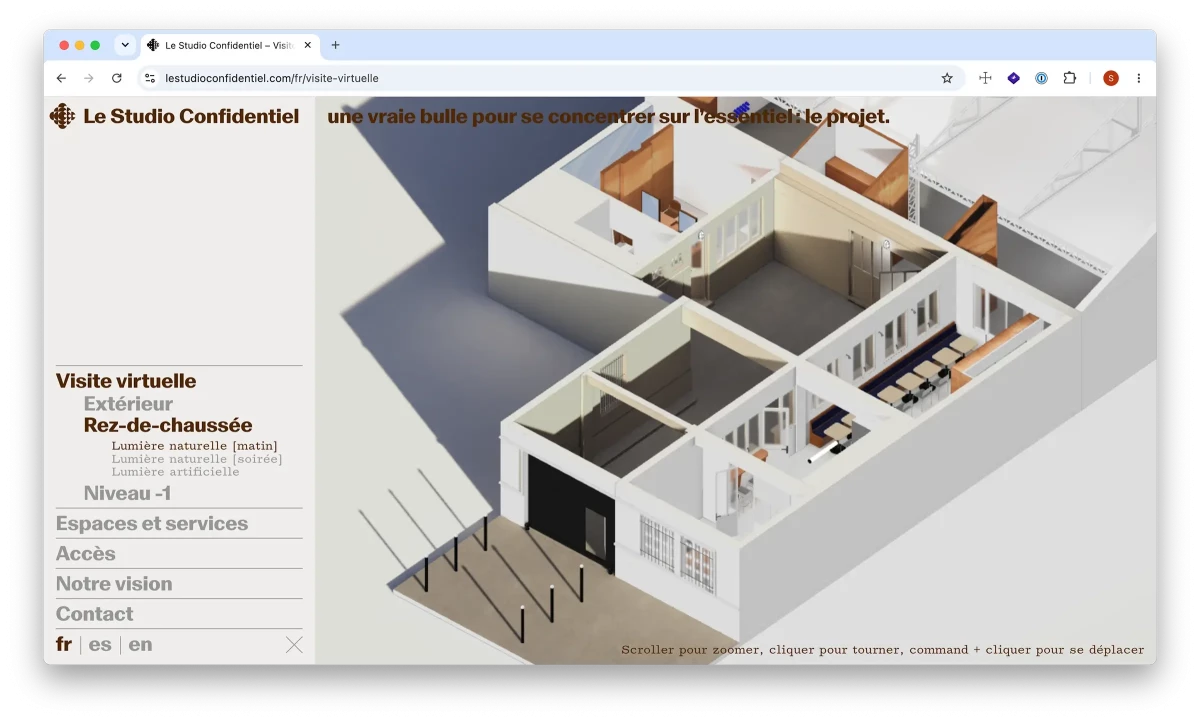Open site information icon in address bar
1200x722 pixels.
pyautogui.click(x=150, y=78)
